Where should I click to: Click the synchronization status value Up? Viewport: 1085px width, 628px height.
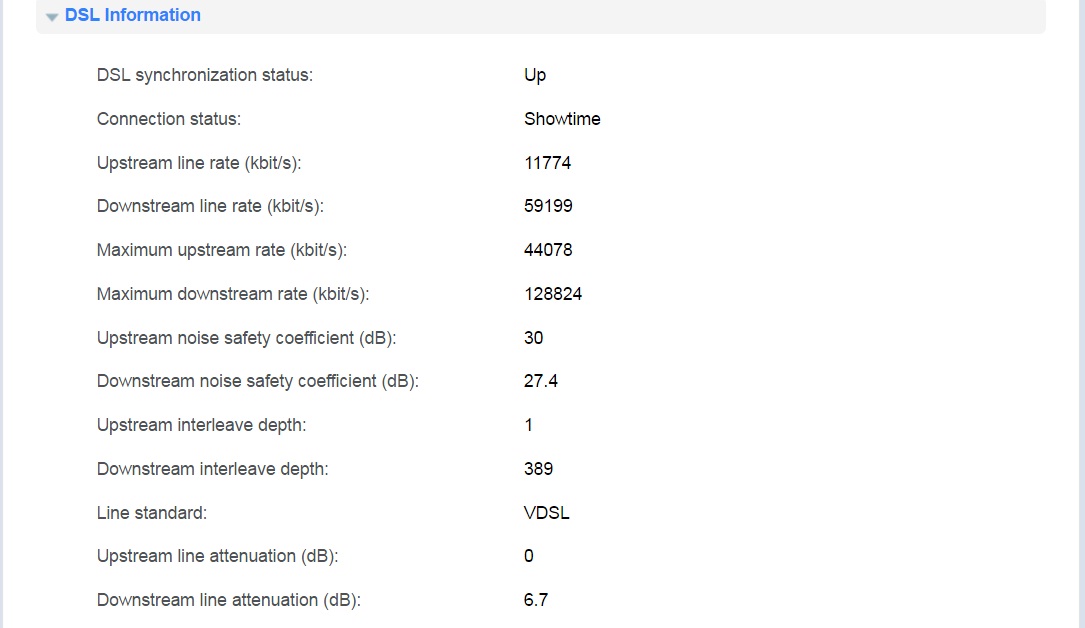point(535,75)
